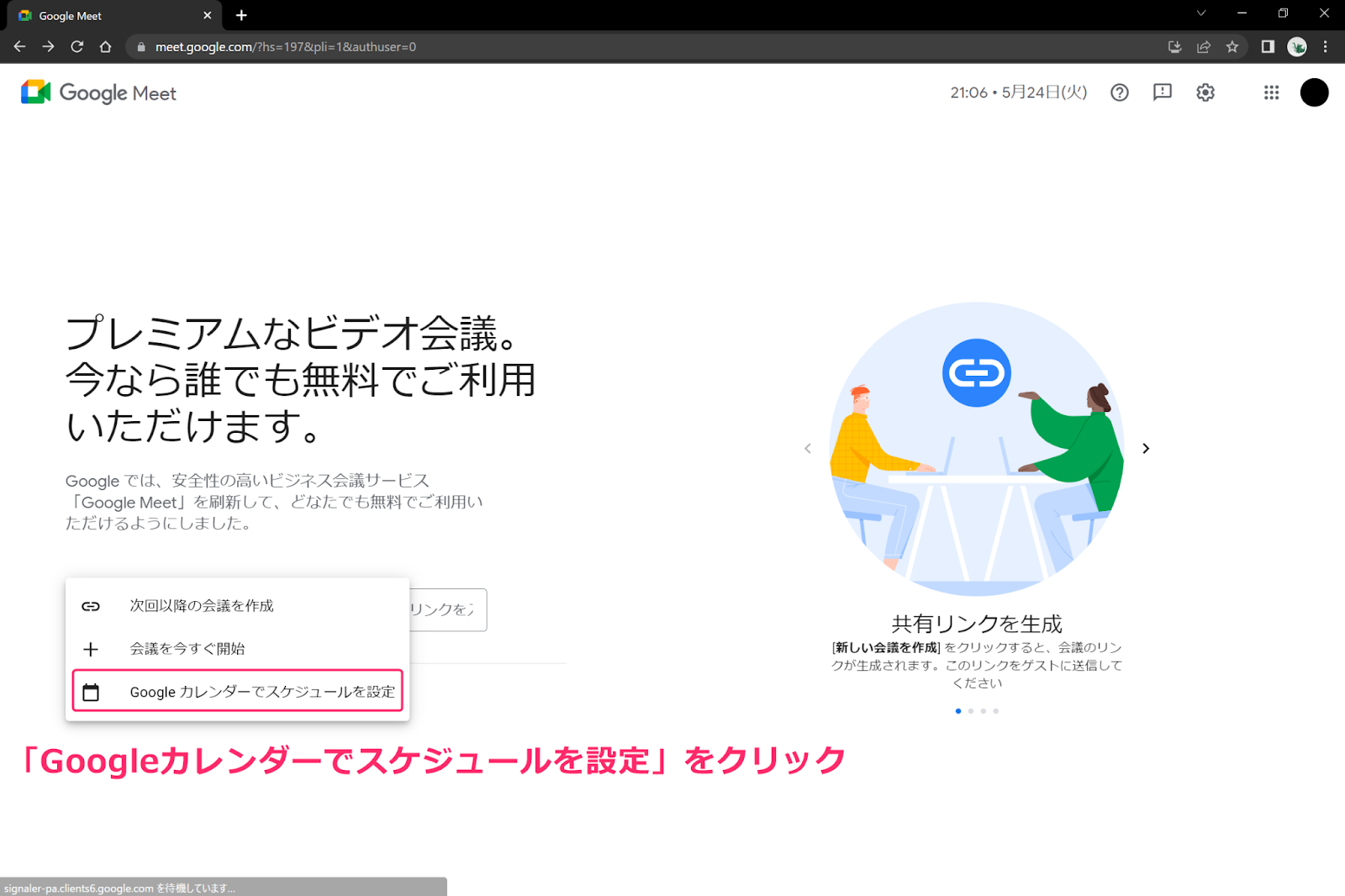Open the help question mark icon
Viewport: 1345px width, 896px height.
click(1119, 92)
